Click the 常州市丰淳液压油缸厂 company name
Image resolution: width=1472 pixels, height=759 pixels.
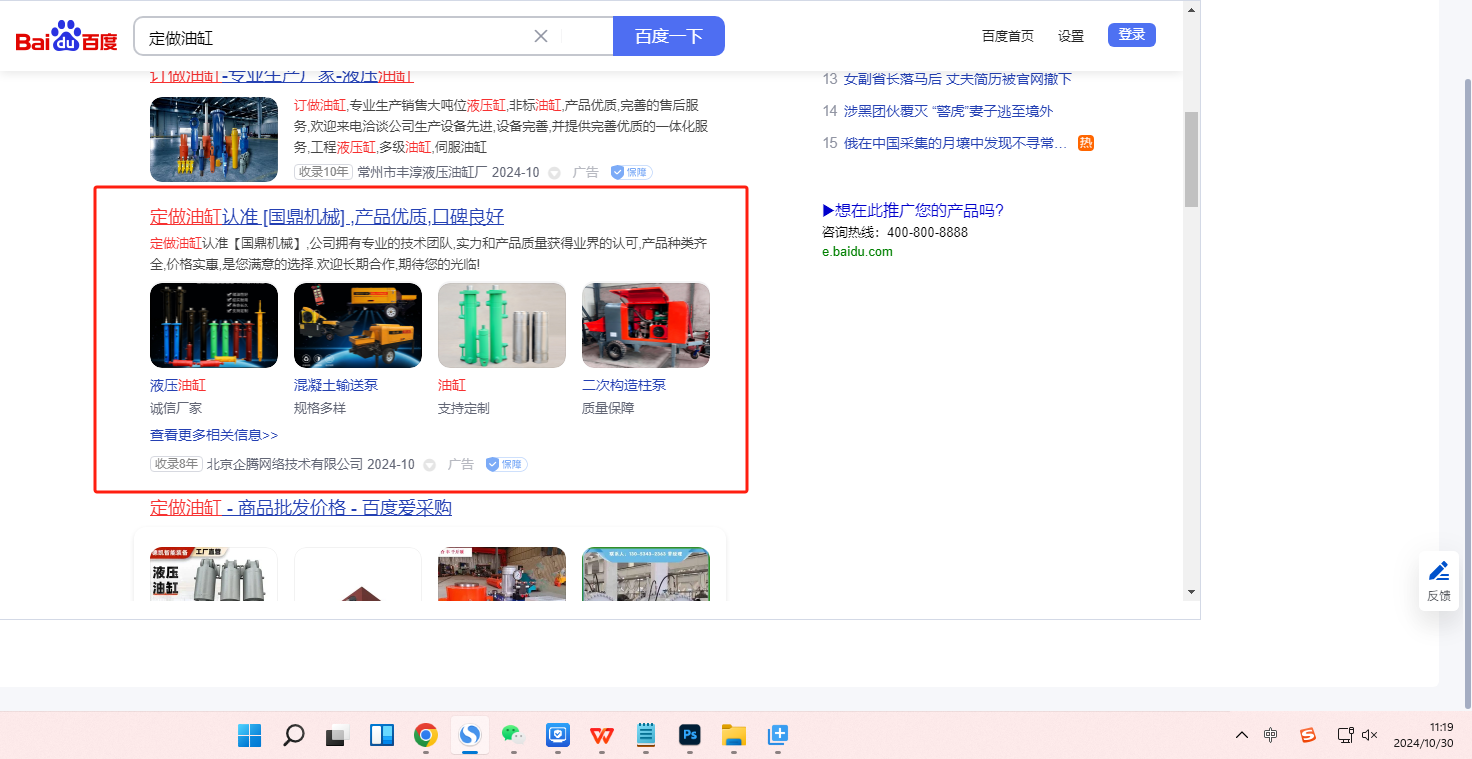point(421,172)
